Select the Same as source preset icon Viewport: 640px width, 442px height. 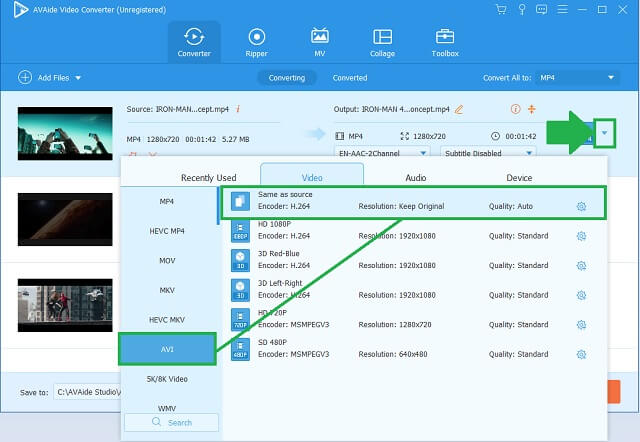point(240,201)
